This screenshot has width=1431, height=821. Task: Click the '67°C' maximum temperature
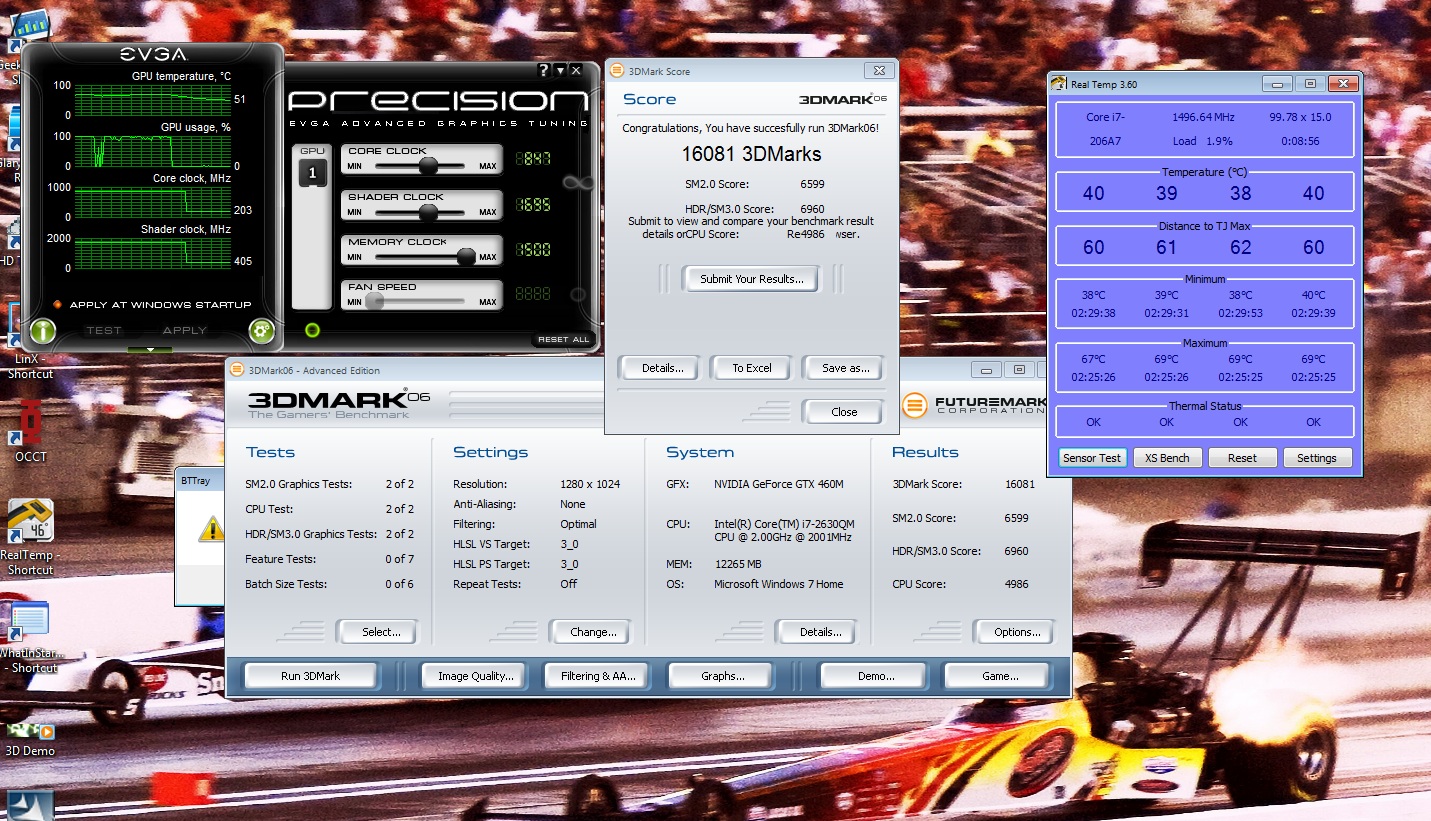point(1093,359)
